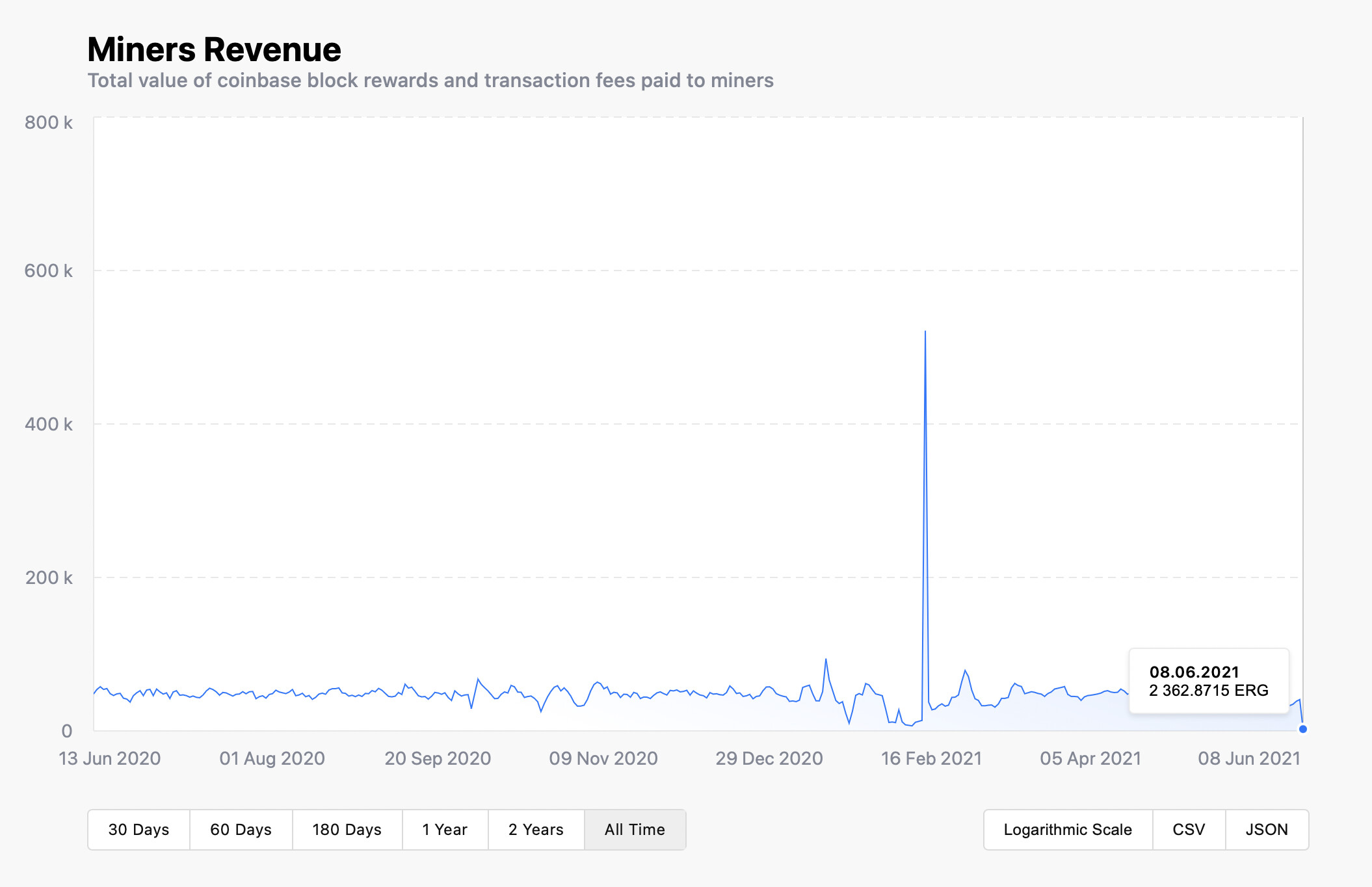Download data as CSV
Image resolution: width=1372 pixels, height=887 pixels.
pyautogui.click(x=1189, y=829)
